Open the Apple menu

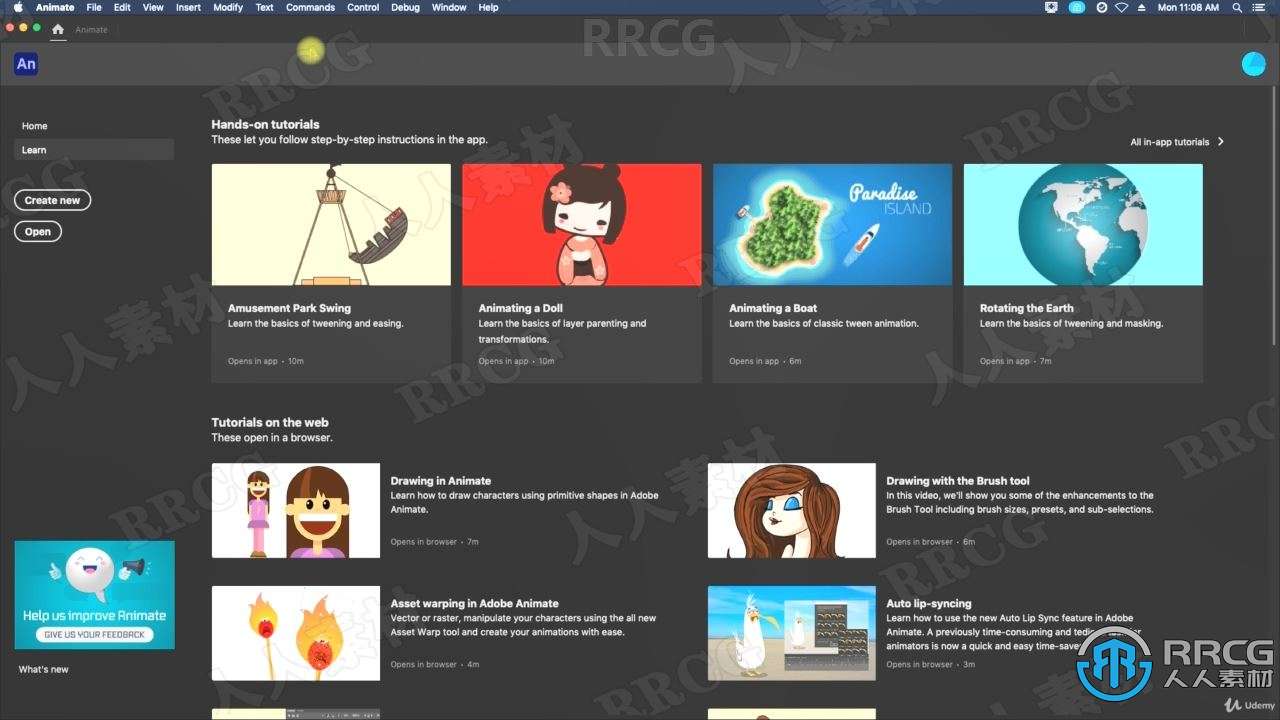tap(18, 7)
